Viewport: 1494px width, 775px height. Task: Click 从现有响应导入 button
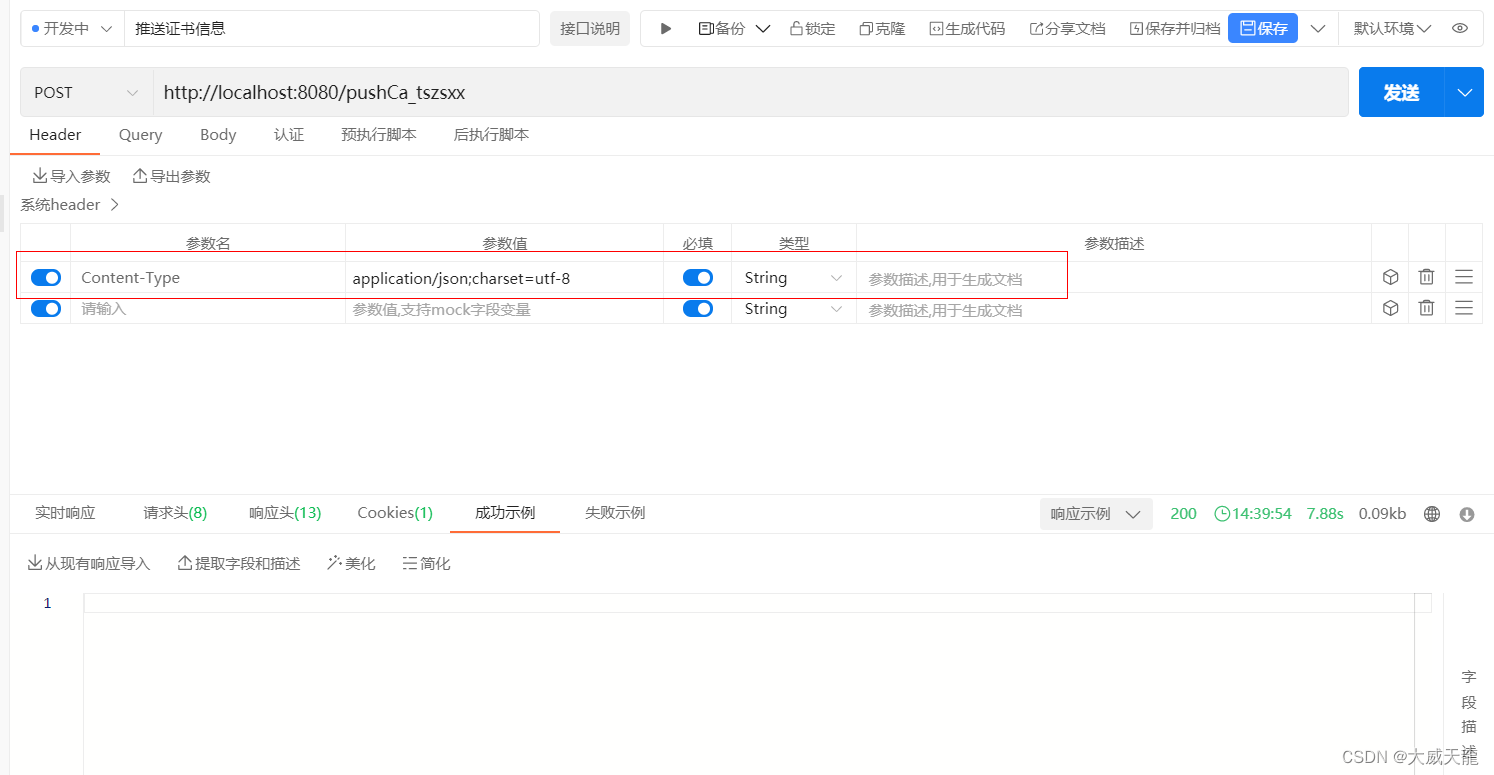(88, 564)
